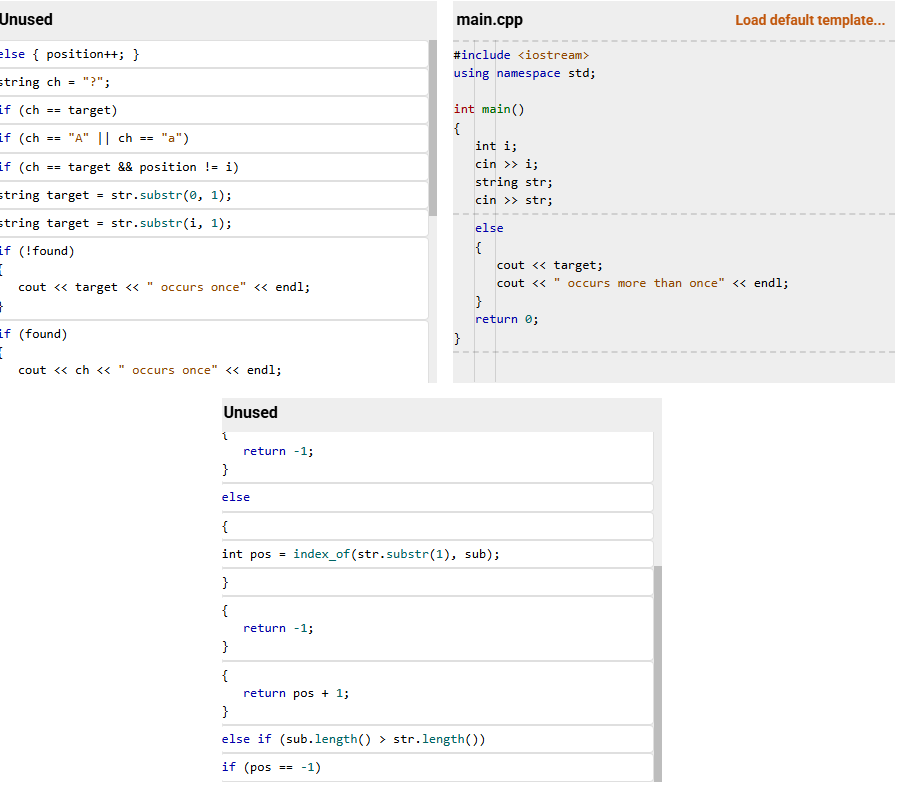
Task: Click 'using namespace std;' line in main.cpp
Action: (x=524, y=74)
